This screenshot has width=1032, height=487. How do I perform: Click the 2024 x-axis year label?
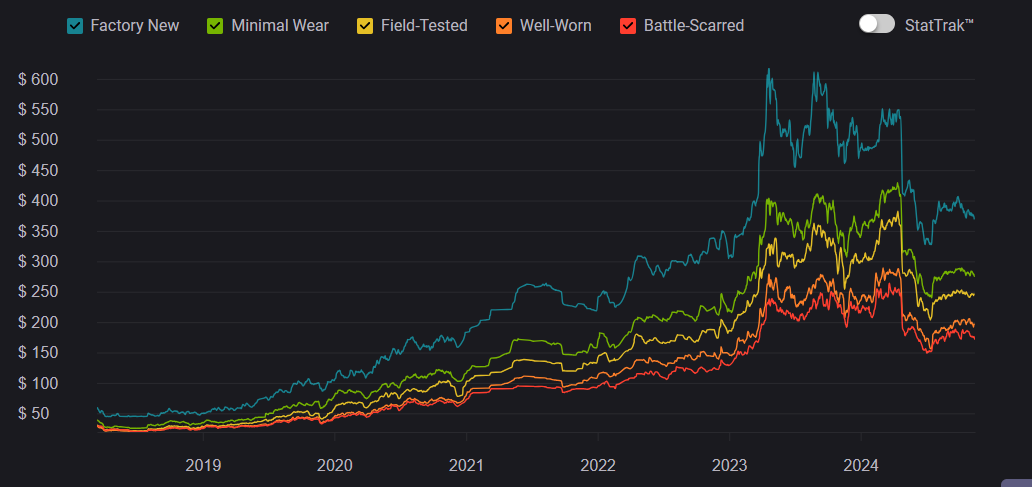(861, 464)
